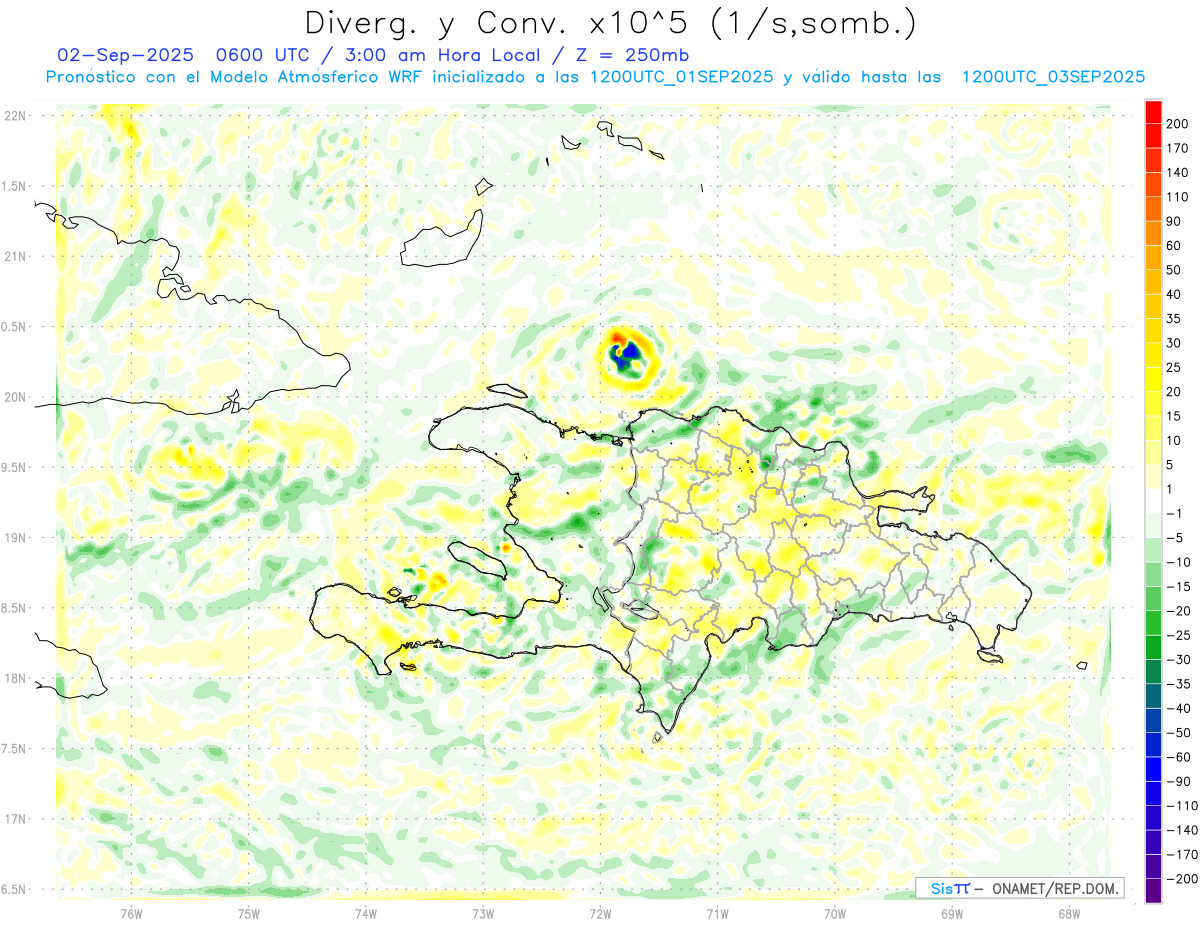This screenshot has width=1200, height=927.
Task: Click the white swatch between 1 and -1
Action: (x=1154, y=501)
